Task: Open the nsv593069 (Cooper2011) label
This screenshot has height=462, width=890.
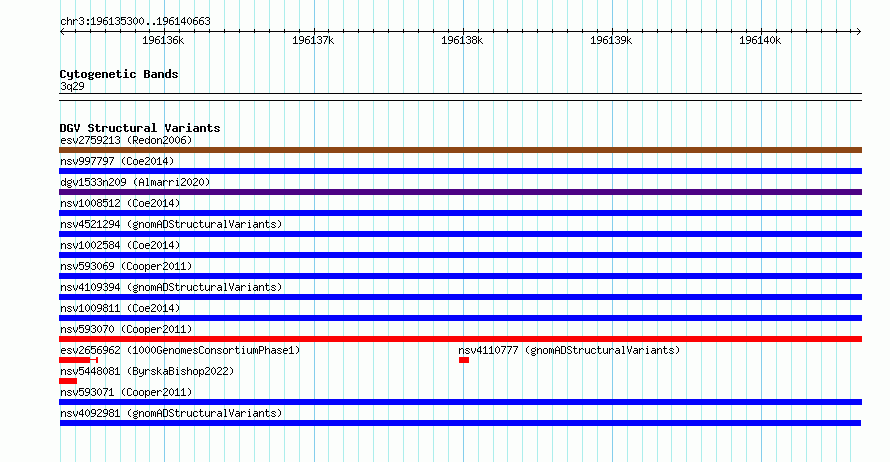Action: tap(126, 266)
